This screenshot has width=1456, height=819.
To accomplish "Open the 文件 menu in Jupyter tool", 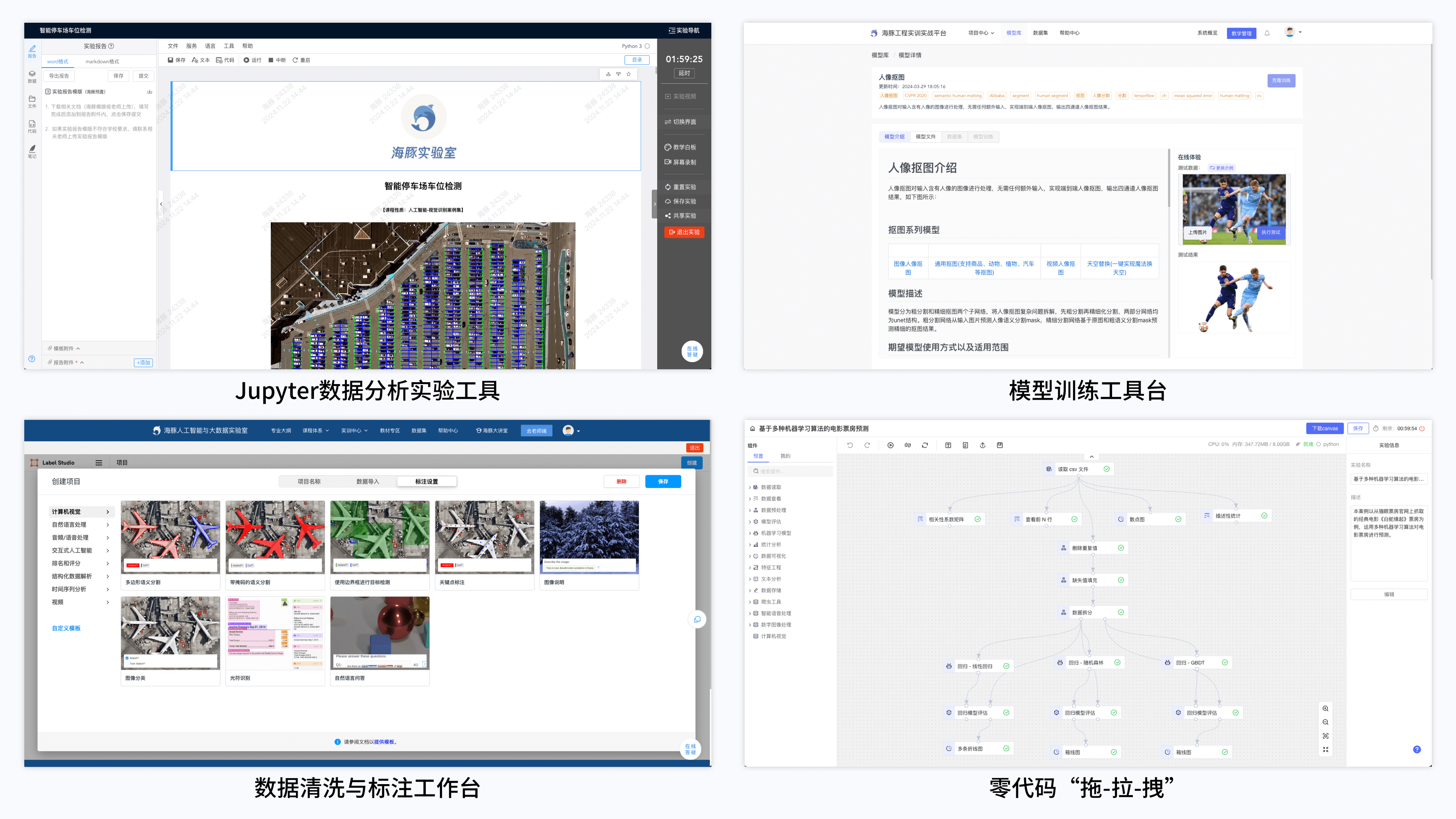I will [x=173, y=46].
